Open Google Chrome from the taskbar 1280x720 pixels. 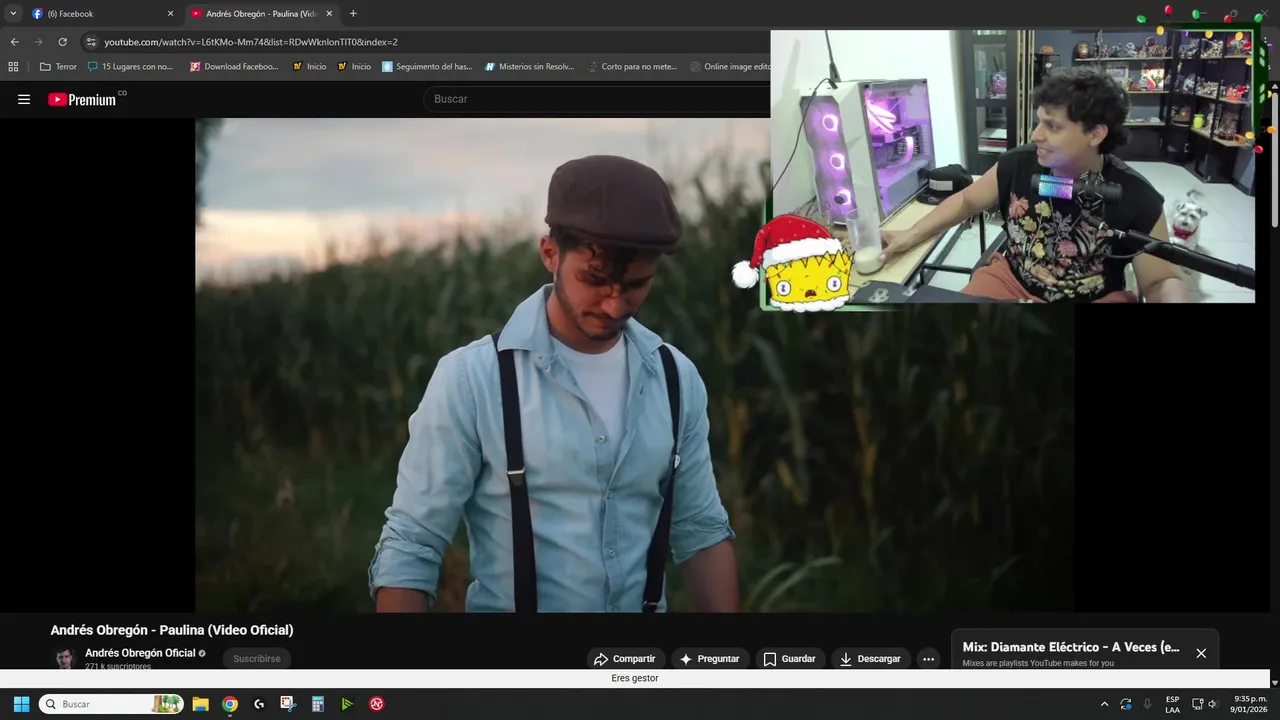230,704
